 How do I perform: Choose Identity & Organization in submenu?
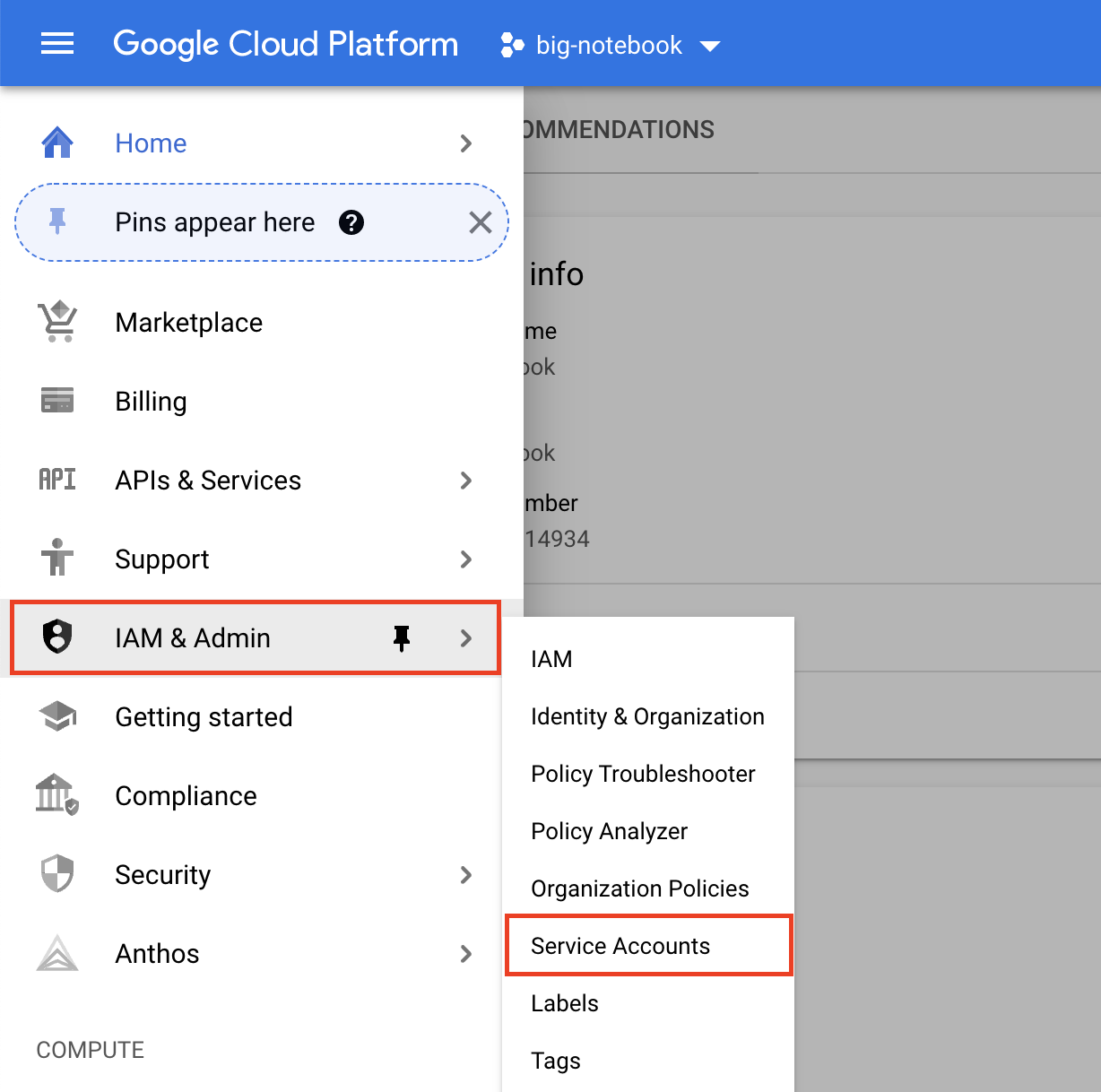tap(647, 716)
